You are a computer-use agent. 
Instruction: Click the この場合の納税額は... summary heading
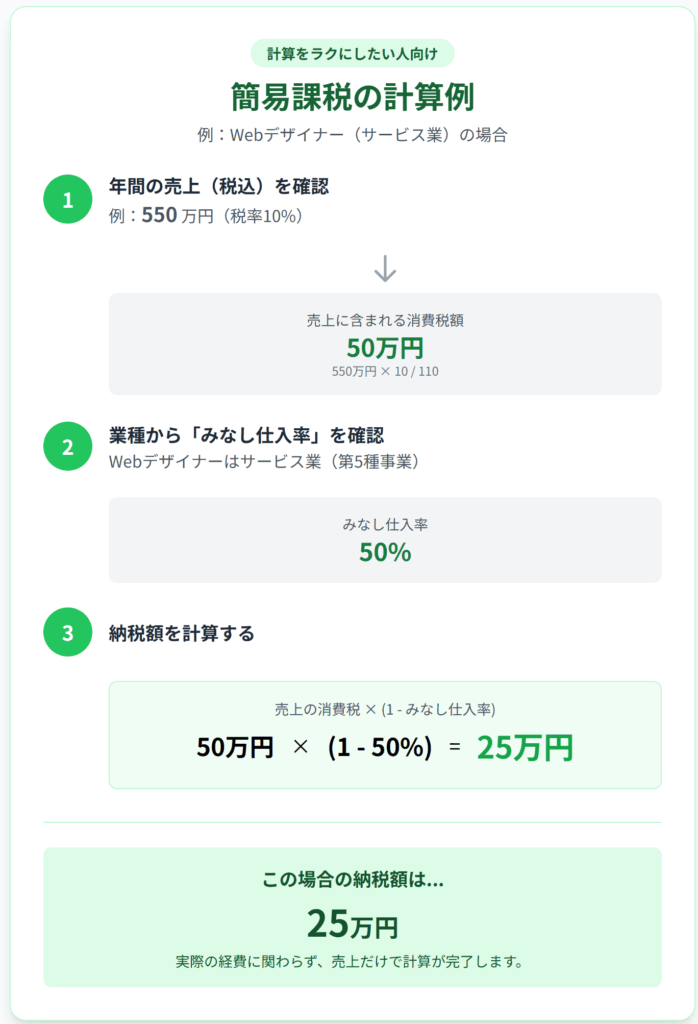352,880
